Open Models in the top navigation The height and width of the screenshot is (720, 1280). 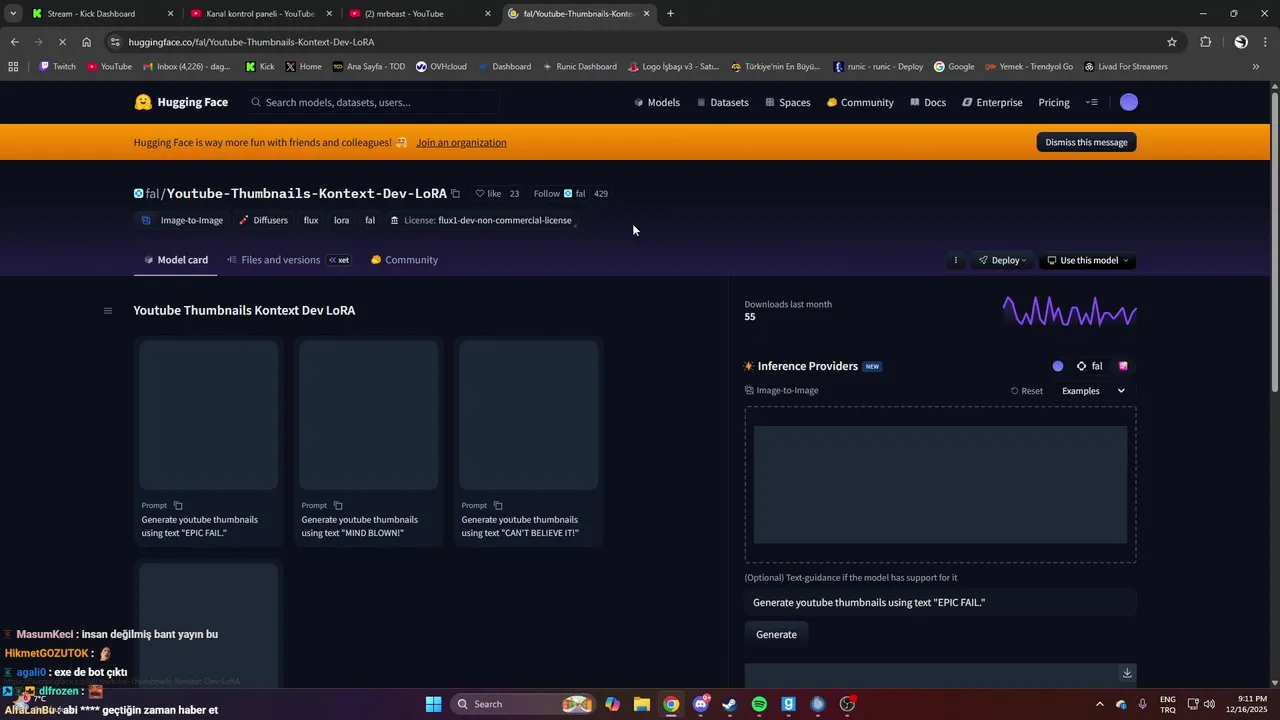tap(657, 102)
